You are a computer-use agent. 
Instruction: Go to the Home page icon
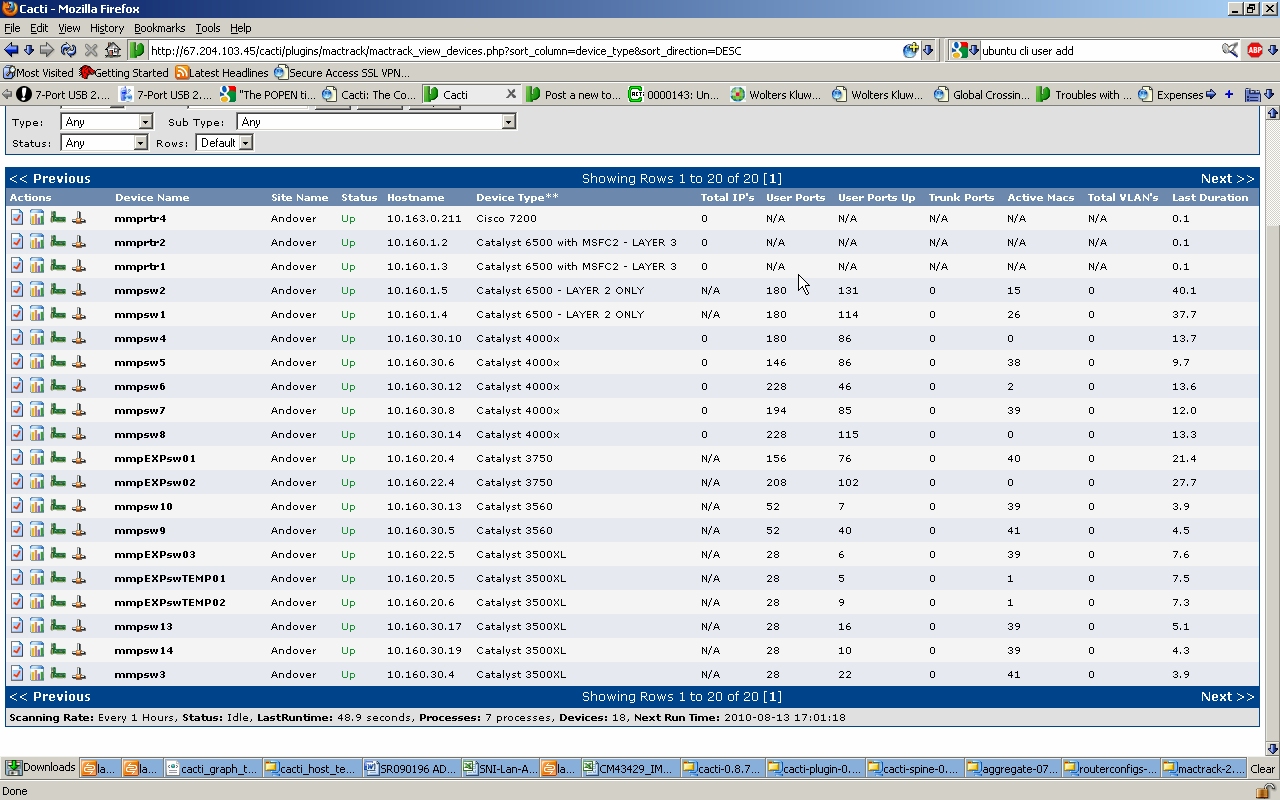point(113,50)
